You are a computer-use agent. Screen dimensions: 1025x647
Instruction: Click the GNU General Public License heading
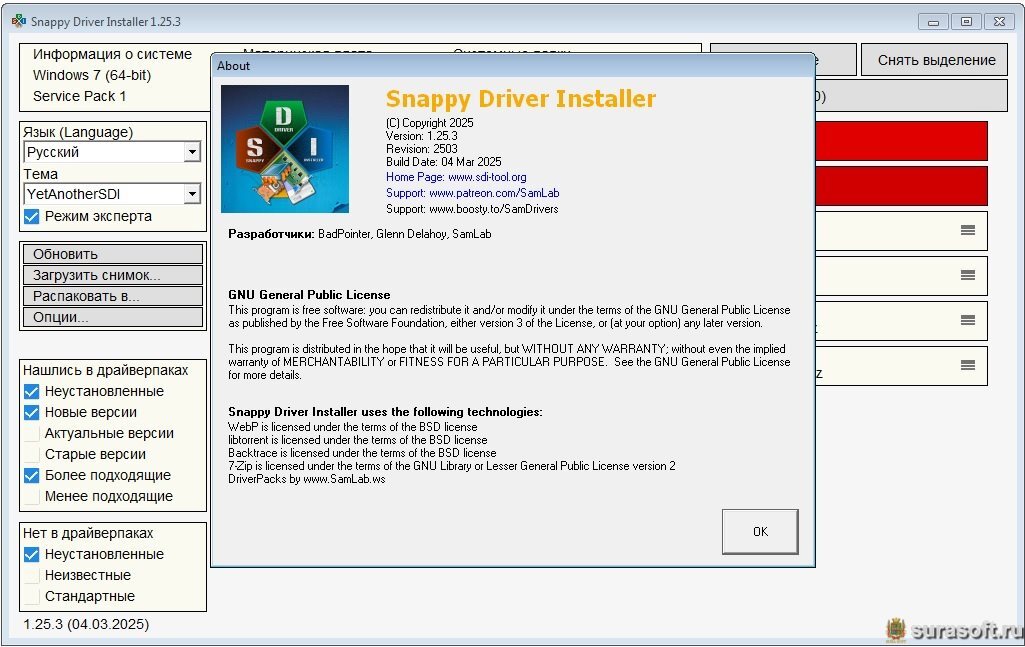pos(309,295)
